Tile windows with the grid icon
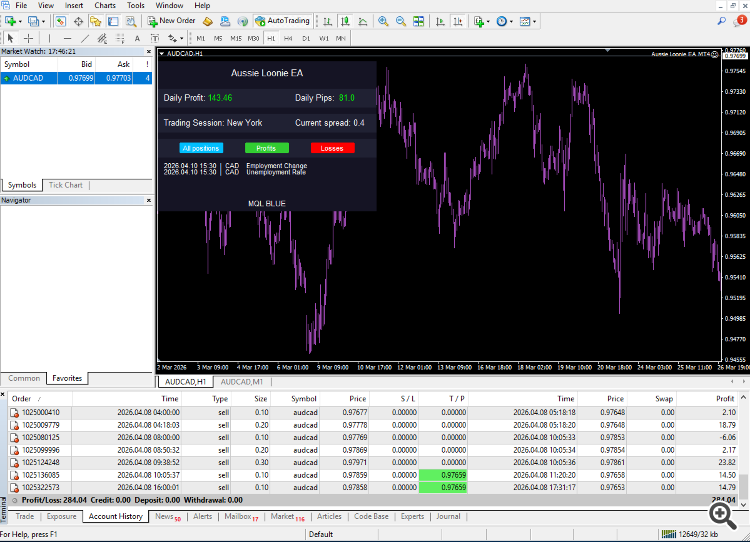The image size is (750, 542). pyautogui.click(x=419, y=21)
